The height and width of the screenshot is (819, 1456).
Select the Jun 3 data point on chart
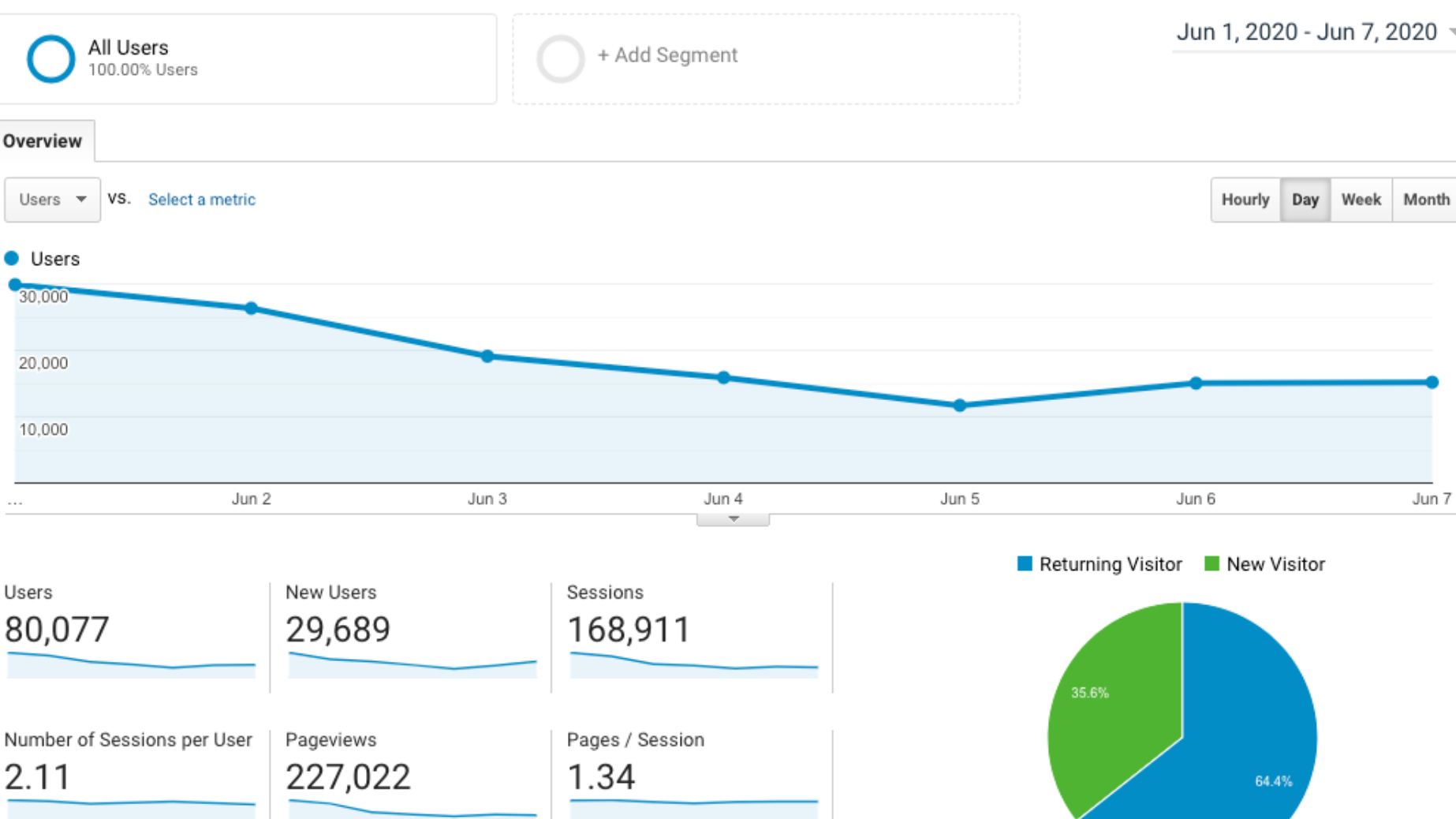(487, 357)
